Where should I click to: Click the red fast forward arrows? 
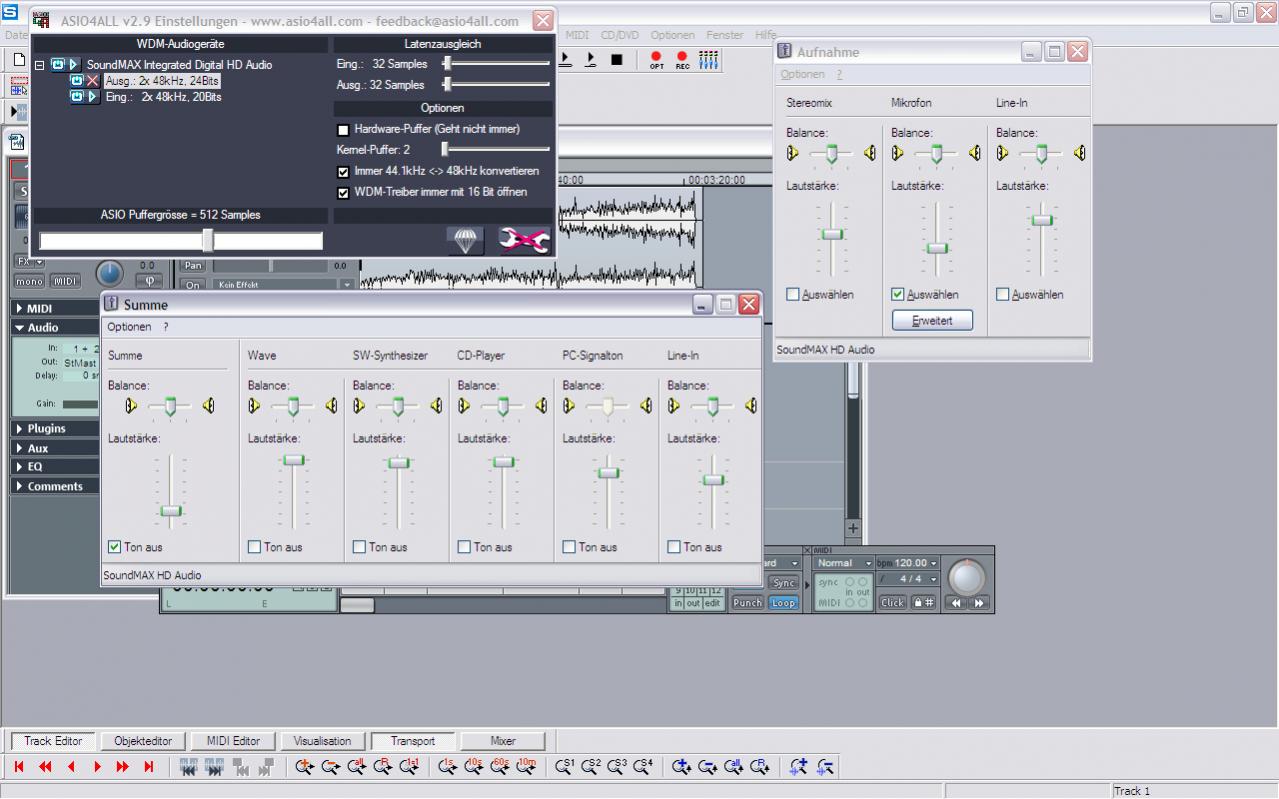click(x=123, y=767)
